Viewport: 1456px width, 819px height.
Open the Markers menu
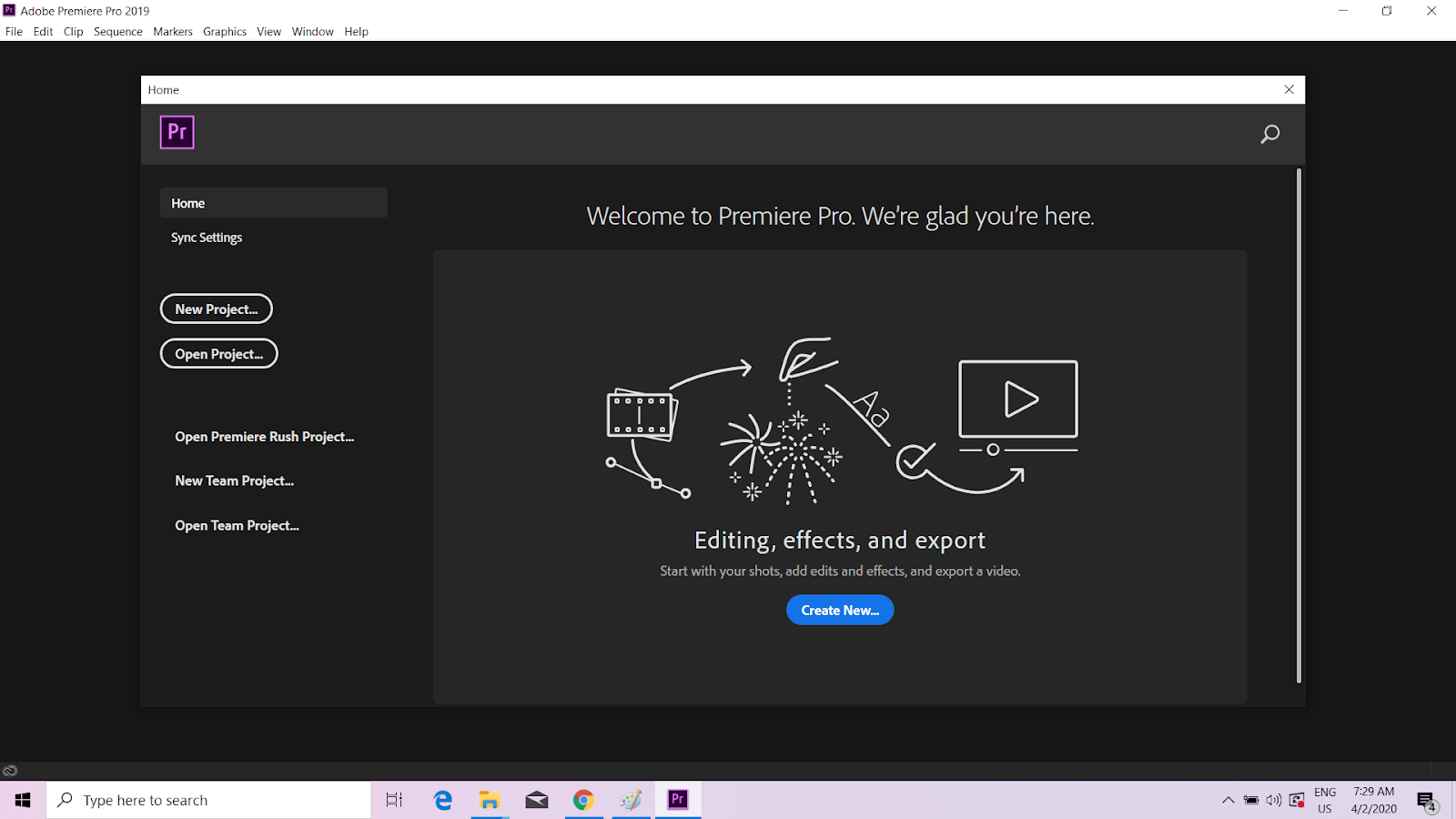173,31
